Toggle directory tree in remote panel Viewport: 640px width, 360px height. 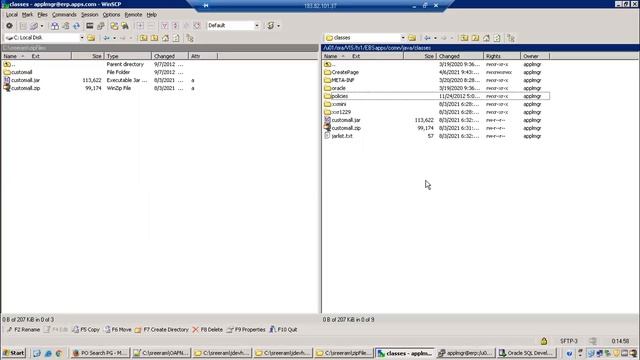(511, 38)
